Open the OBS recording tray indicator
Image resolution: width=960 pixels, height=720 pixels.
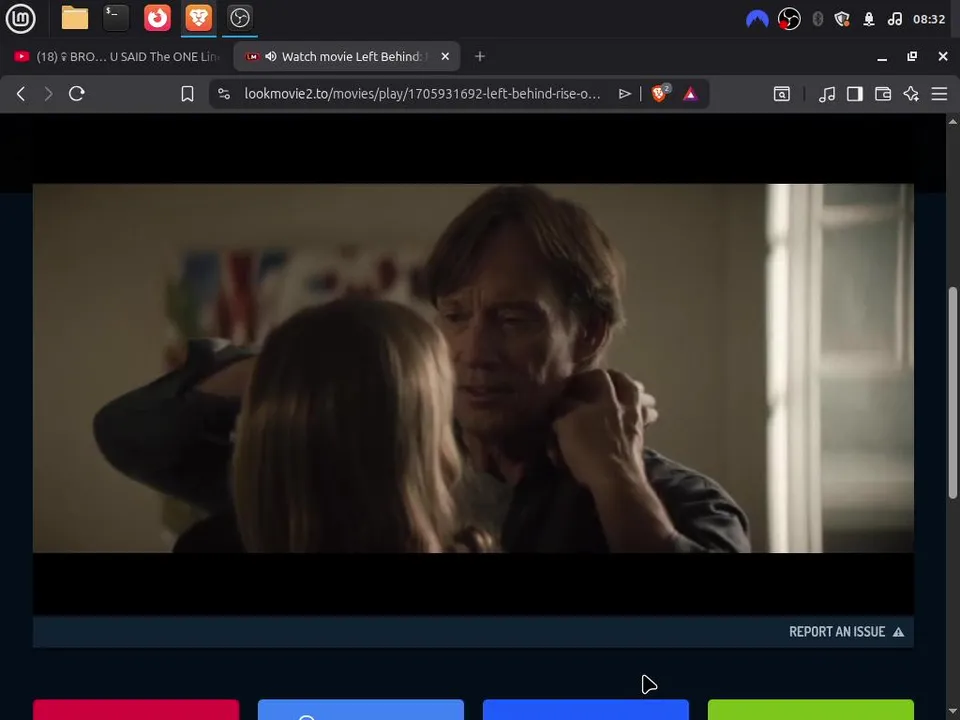pyautogui.click(x=789, y=19)
